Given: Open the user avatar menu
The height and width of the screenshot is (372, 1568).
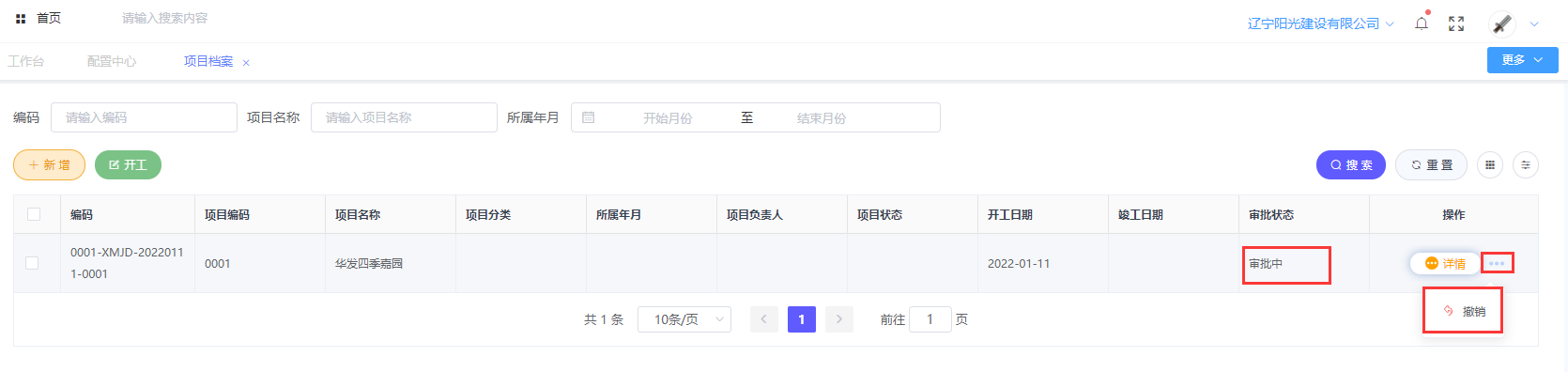Looking at the screenshot, I should [x=1502, y=23].
